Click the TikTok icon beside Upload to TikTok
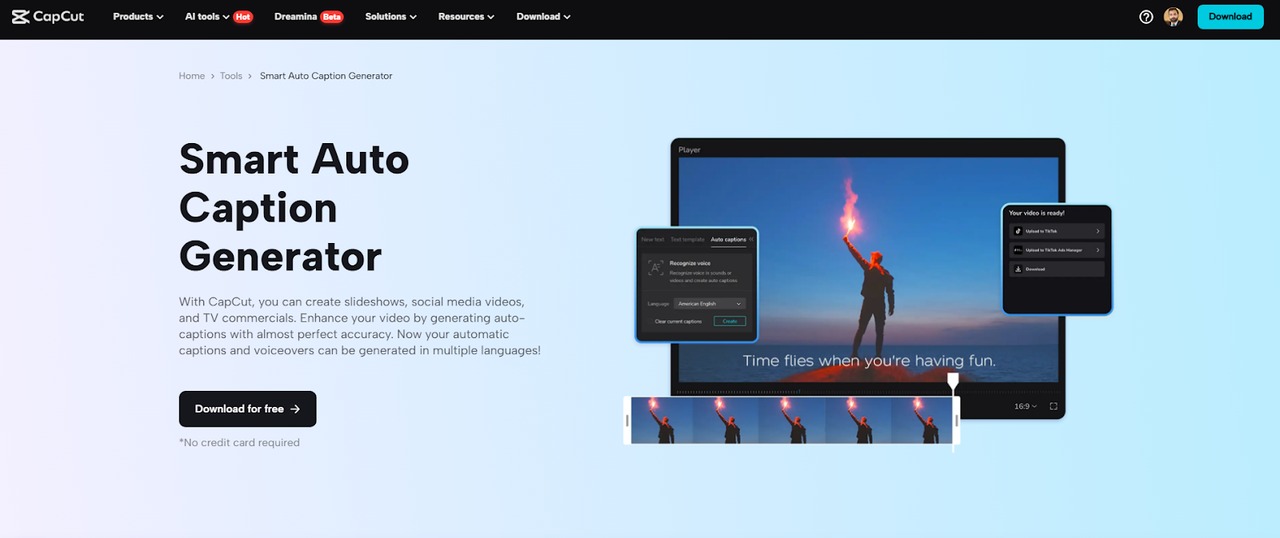This screenshot has height=538, width=1280. tap(1018, 231)
